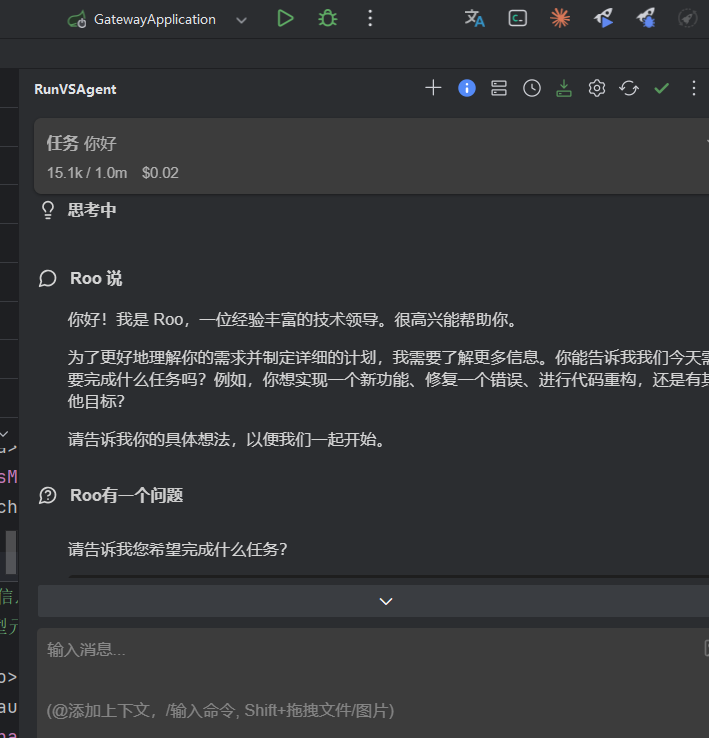
Task: Start debugging with the bug icon
Action: coord(328,19)
